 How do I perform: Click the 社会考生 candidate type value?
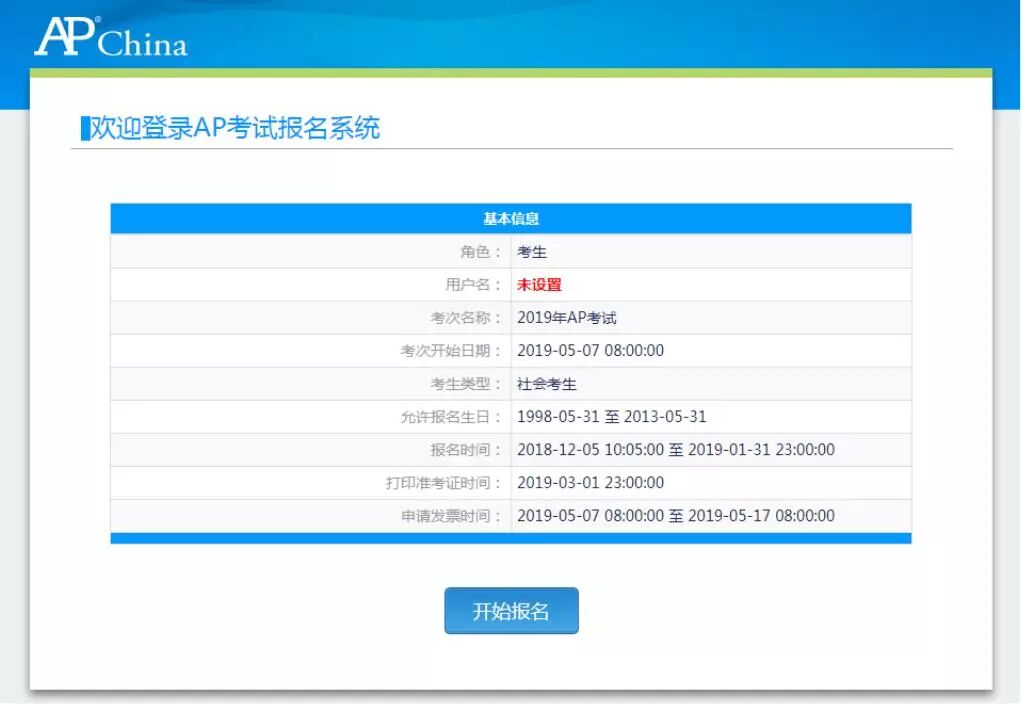(x=547, y=384)
